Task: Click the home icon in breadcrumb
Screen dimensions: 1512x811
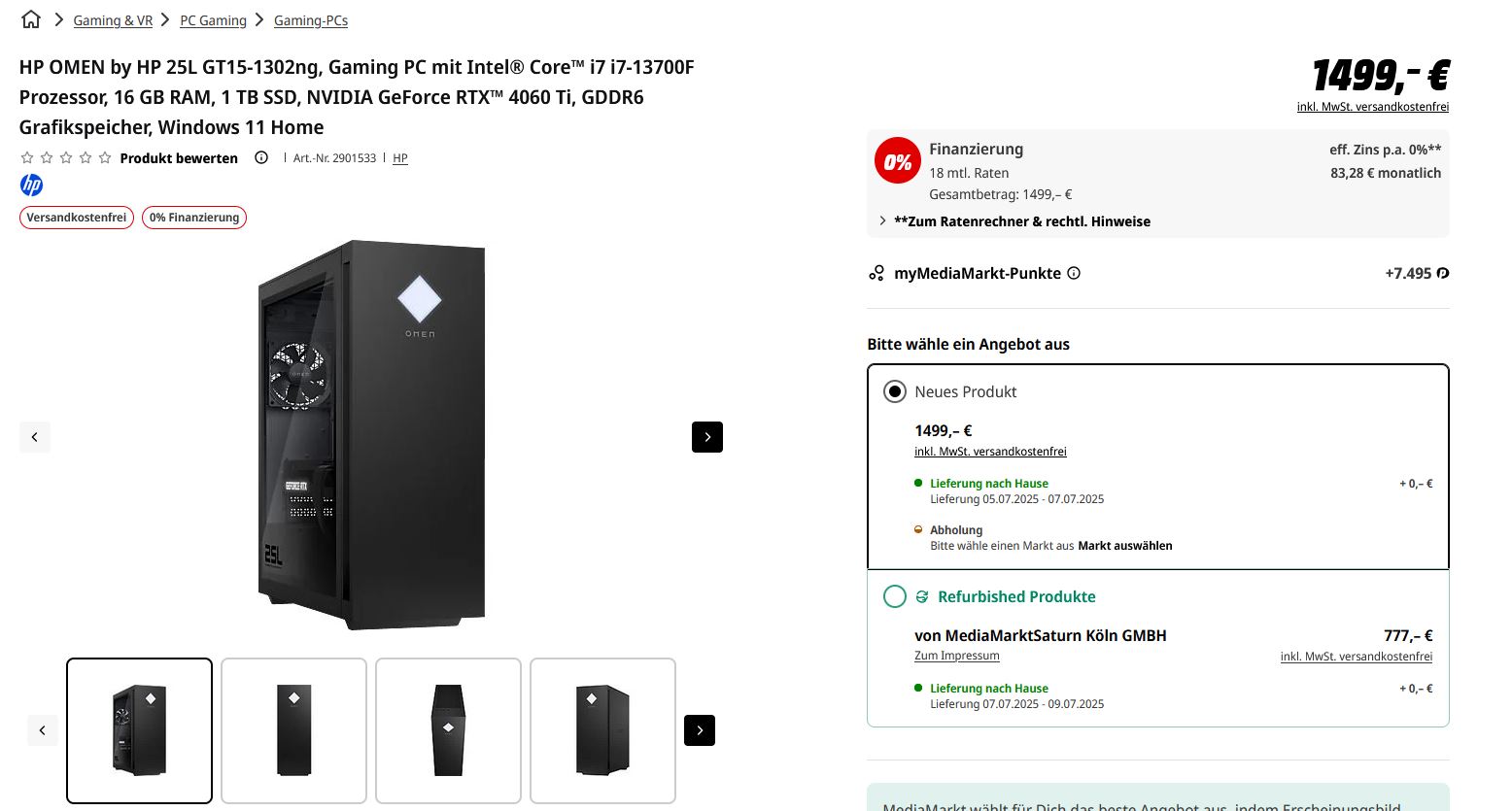Action: pyautogui.click(x=31, y=19)
